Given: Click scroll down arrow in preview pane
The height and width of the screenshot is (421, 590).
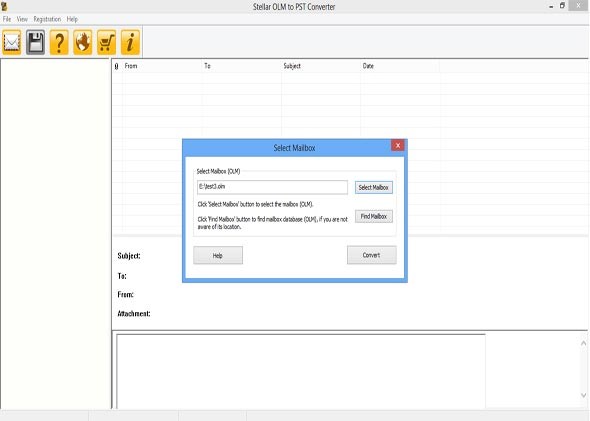Looking at the screenshot, I should click(x=584, y=395).
